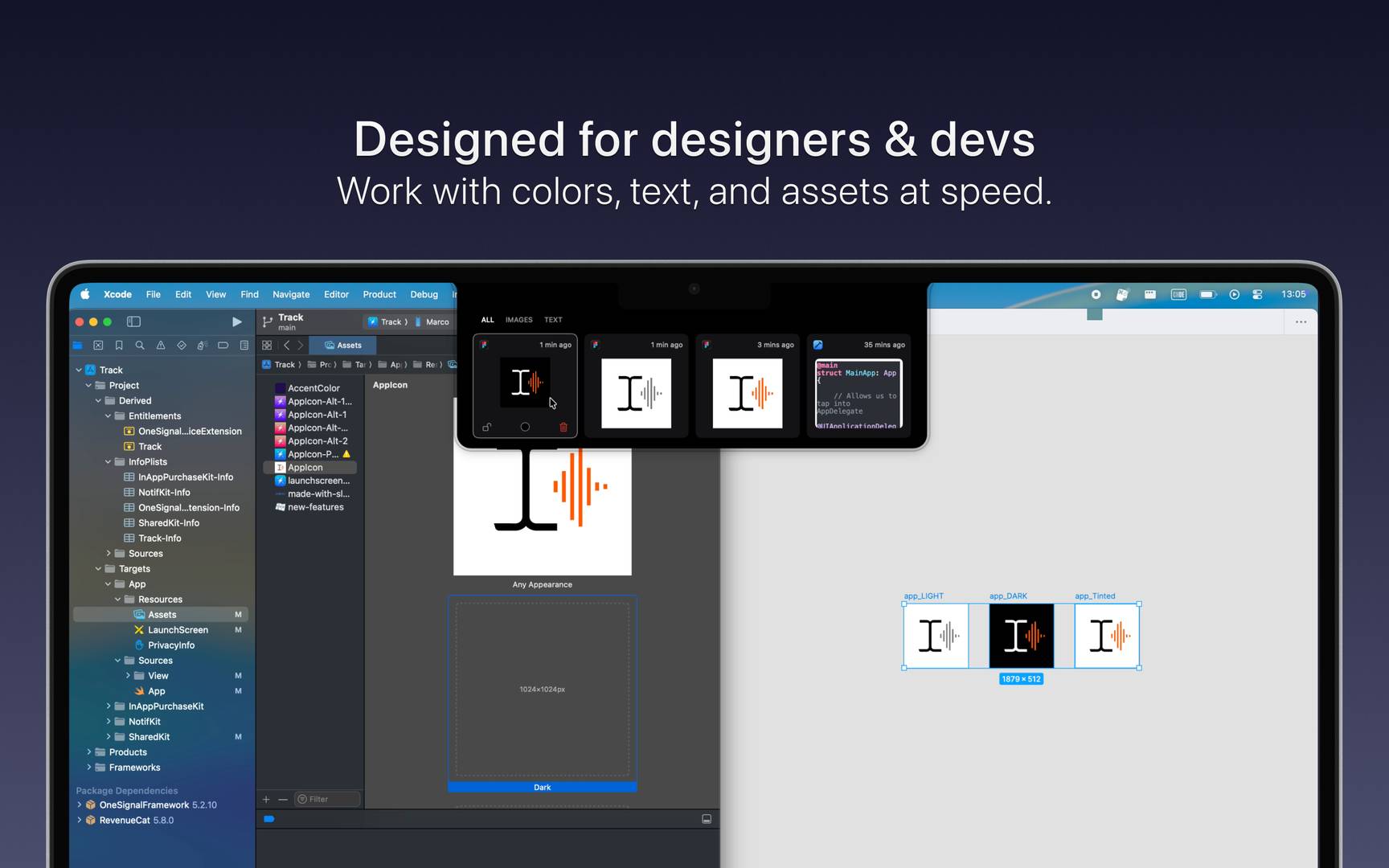
Task: Open the Assets editor tab
Action: [x=343, y=346]
